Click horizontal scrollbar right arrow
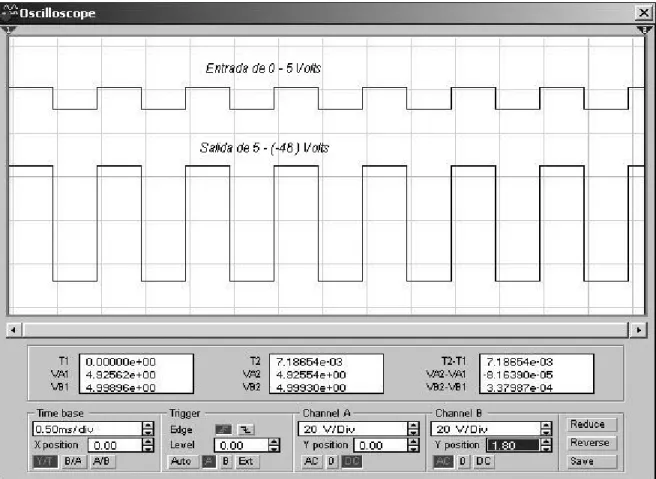 [638, 330]
